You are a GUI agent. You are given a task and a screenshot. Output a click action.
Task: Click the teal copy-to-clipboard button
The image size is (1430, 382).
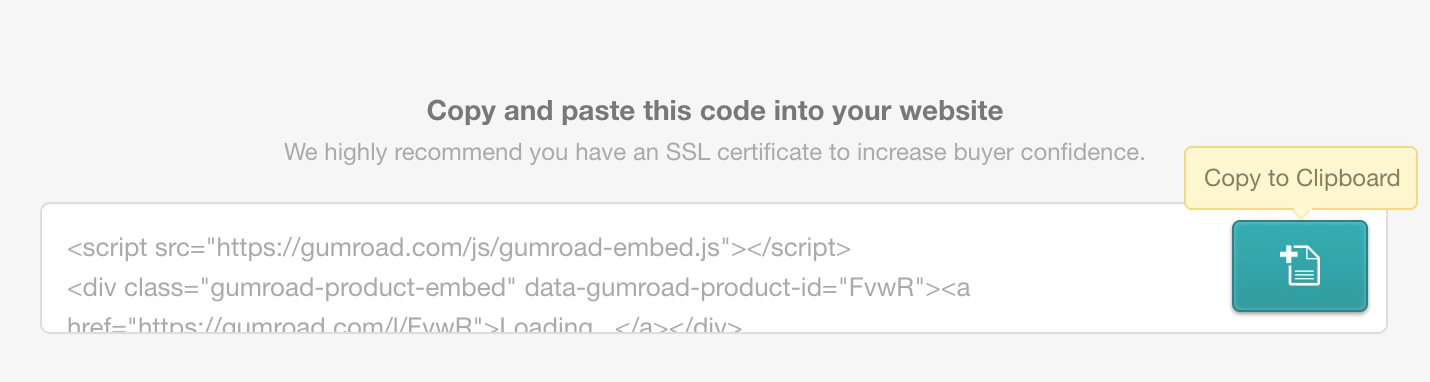[1299, 266]
